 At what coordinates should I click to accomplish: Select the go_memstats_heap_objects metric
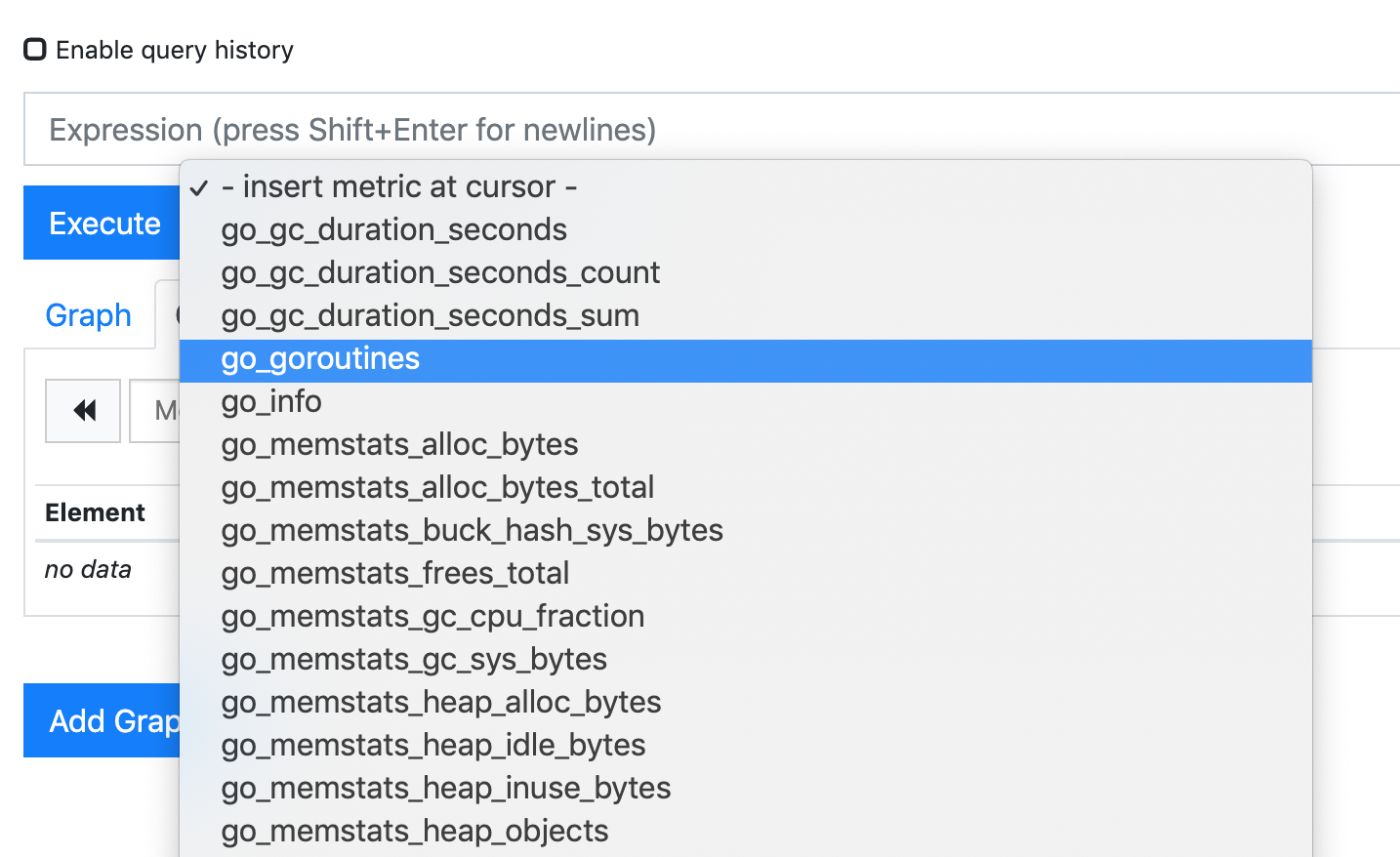tap(414, 831)
